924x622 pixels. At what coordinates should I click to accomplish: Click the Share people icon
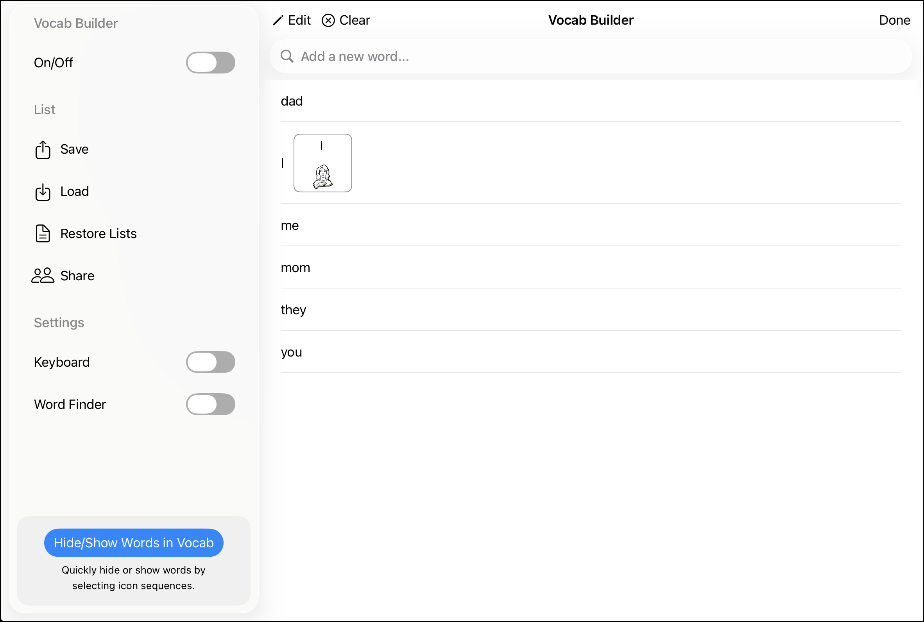(43, 276)
